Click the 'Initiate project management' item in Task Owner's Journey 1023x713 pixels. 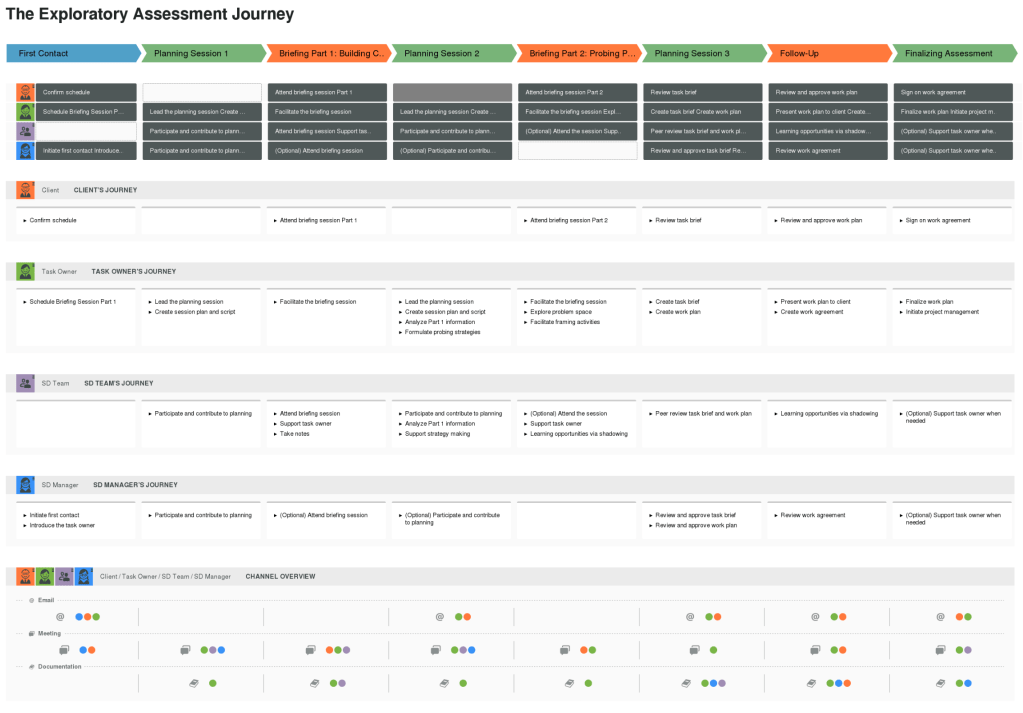(942, 312)
